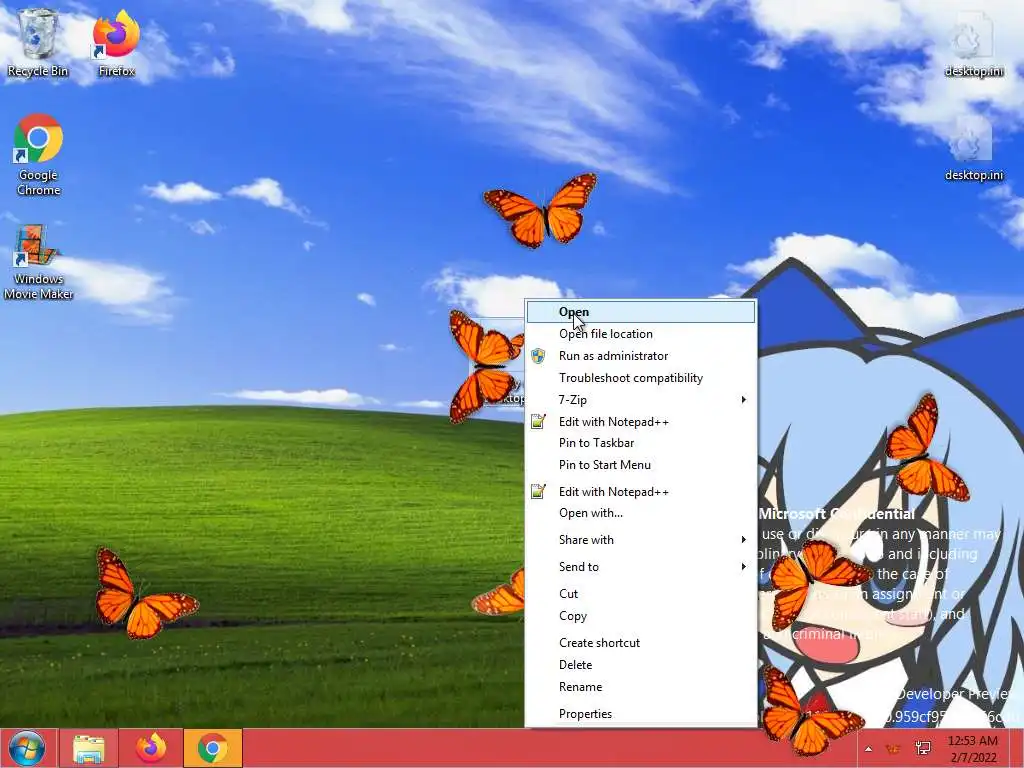Click the 7-Zip menu entry
This screenshot has width=1024, height=768.
point(641,399)
